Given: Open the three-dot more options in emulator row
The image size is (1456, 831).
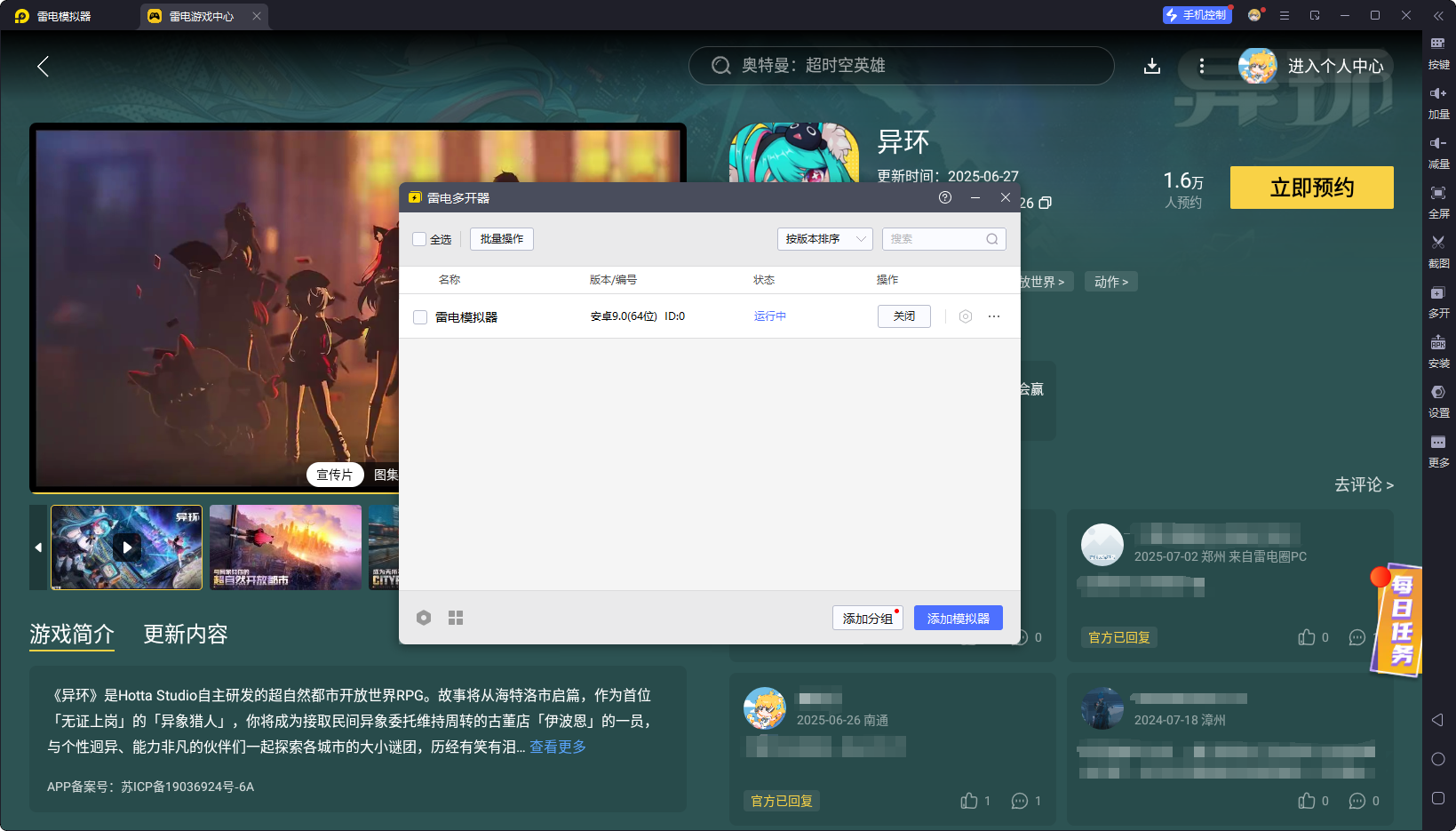Looking at the screenshot, I should pyautogui.click(x=994, y=316).
